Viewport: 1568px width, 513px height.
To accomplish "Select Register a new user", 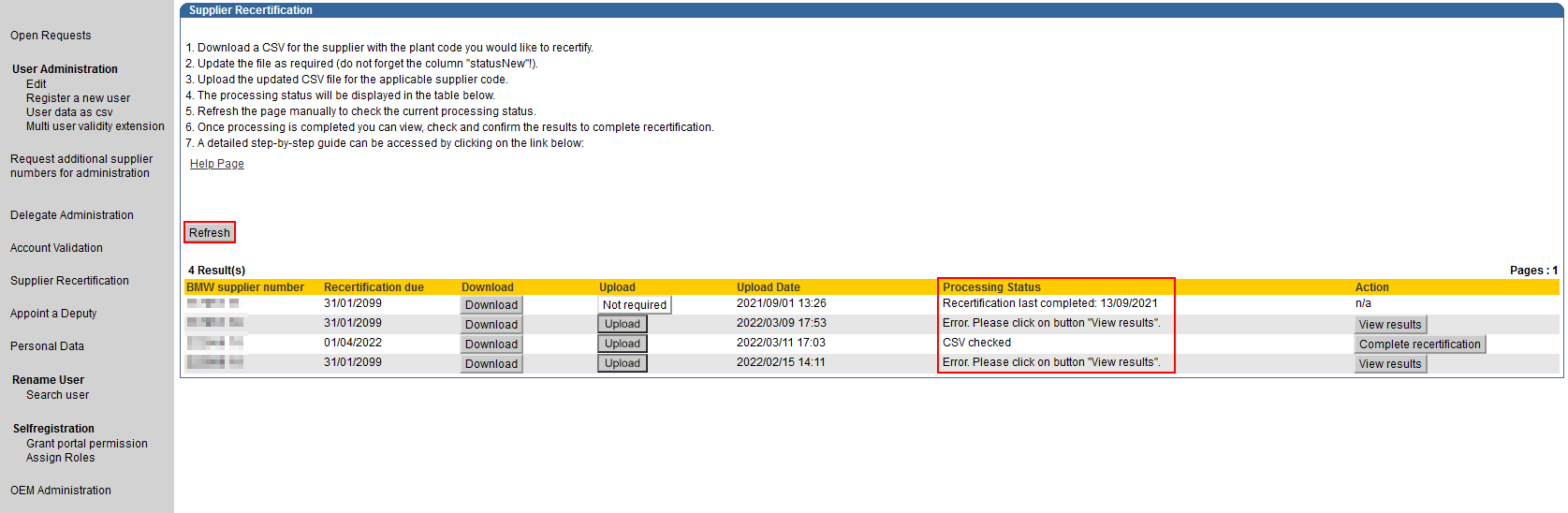I will (x=78, y=98).
